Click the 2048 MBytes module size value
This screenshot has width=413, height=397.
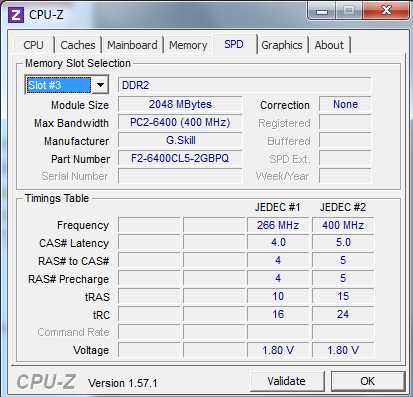point(180,104)
